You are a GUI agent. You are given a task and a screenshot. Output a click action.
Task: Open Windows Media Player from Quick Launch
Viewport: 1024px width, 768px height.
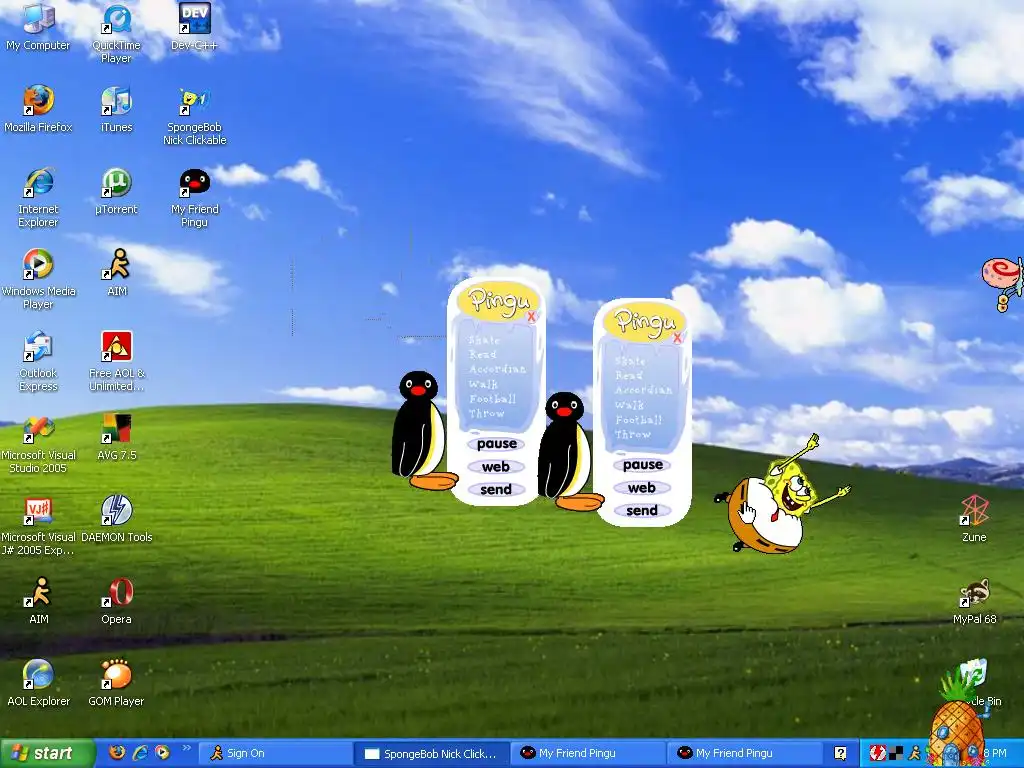pos(162,752)
